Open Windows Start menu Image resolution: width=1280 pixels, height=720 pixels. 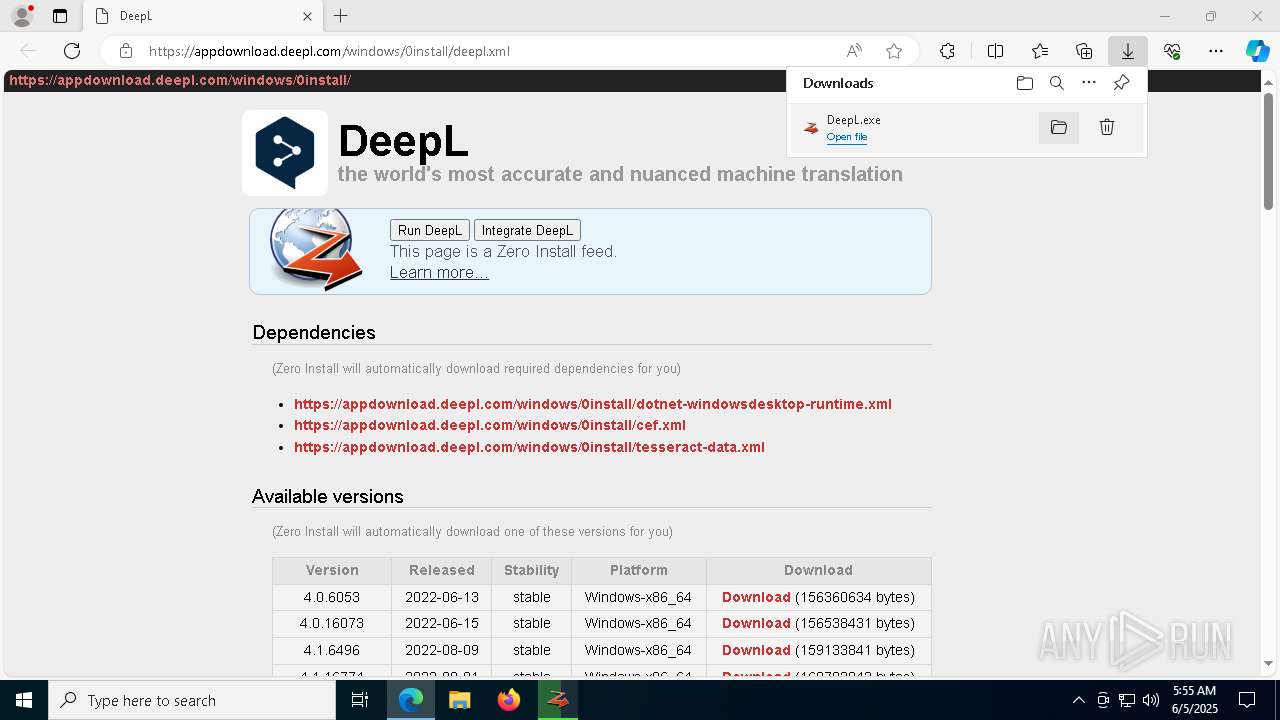24,700
